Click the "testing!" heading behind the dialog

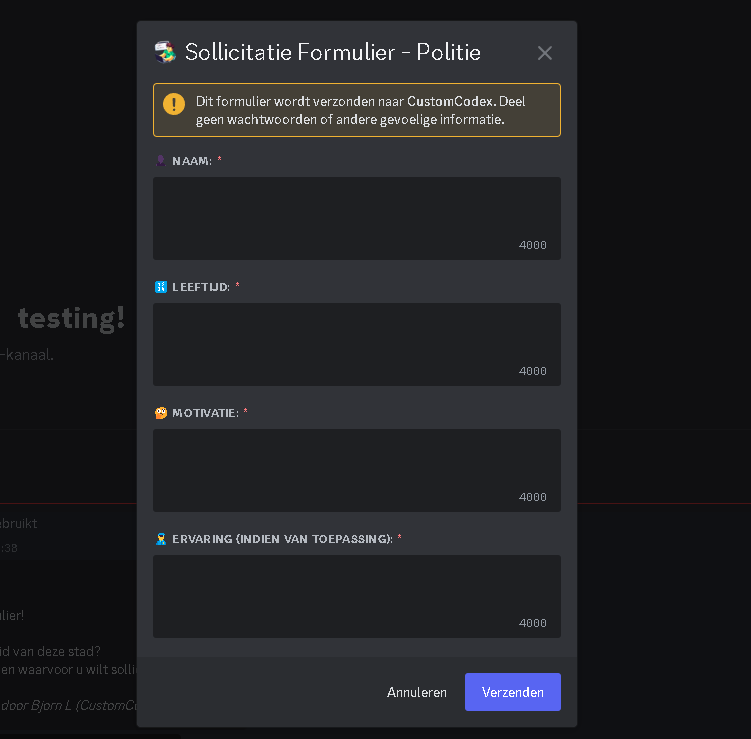coord(72,319)
